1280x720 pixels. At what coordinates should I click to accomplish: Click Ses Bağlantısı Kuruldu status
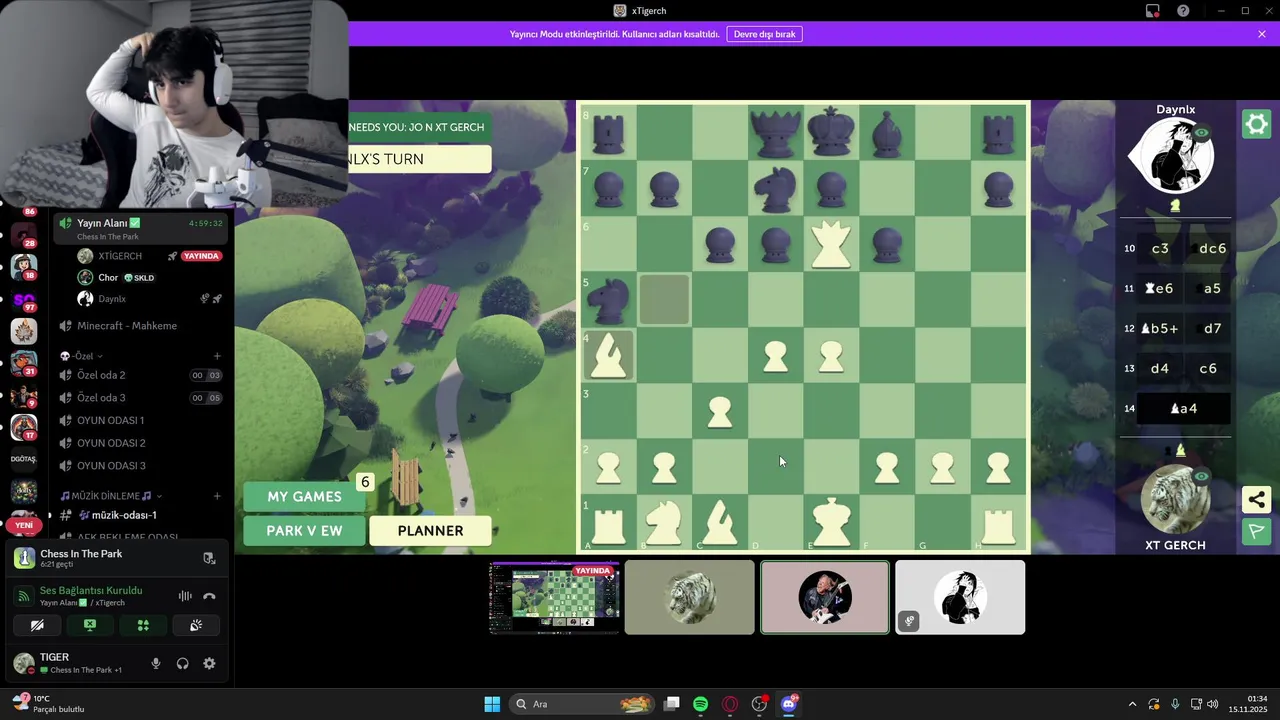pyautogui.click(x=91, y=591)
